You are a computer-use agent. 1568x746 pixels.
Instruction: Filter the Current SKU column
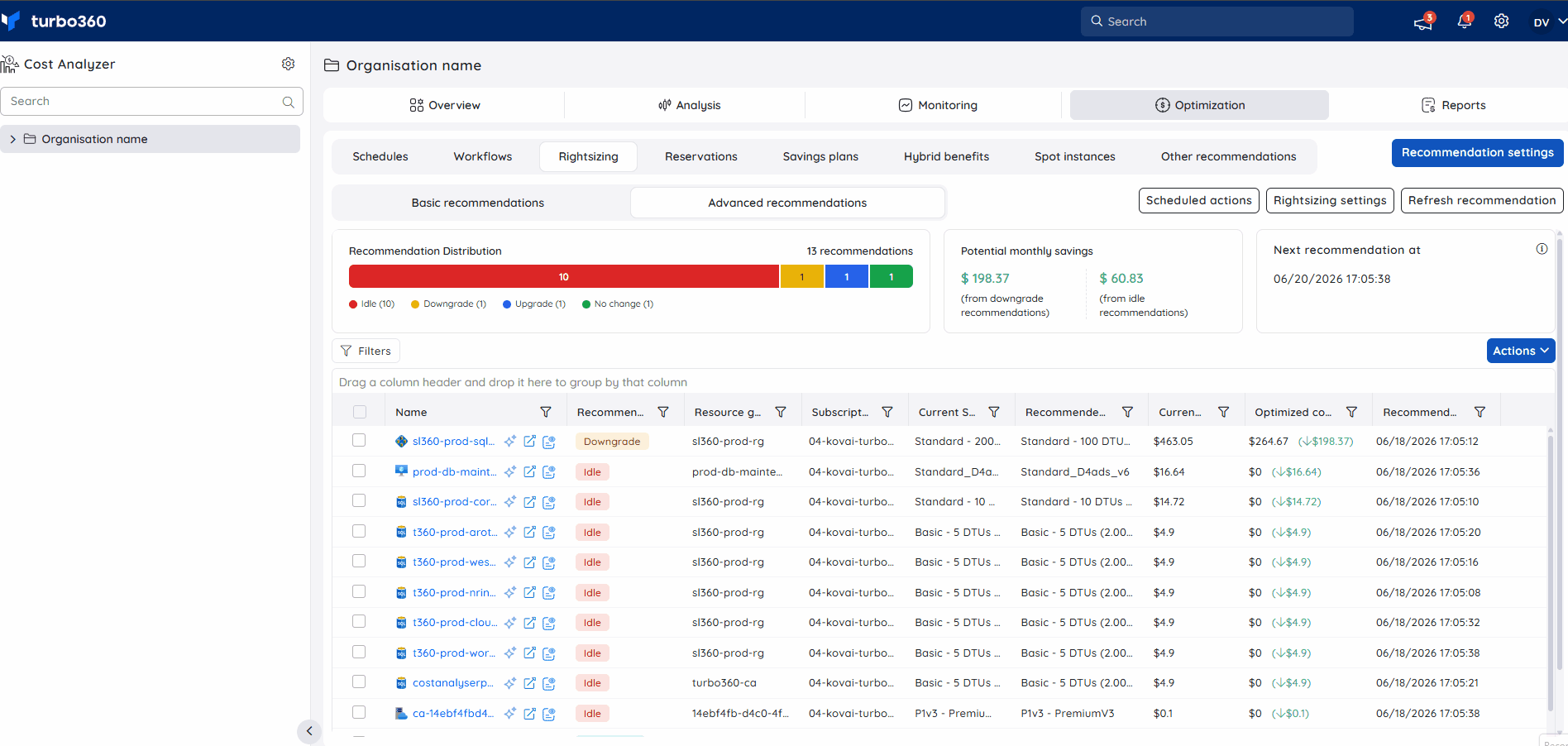coord(994,412)
